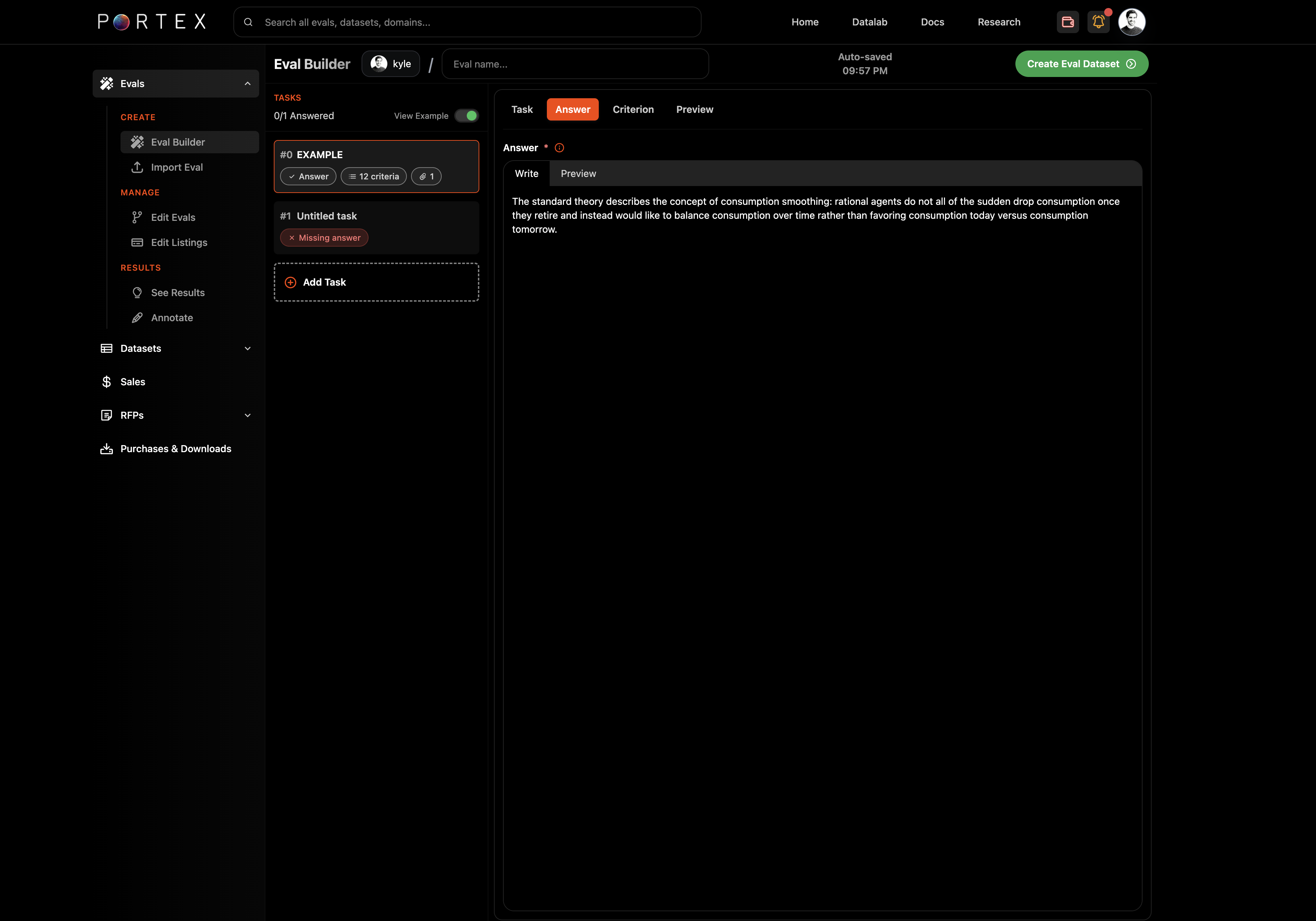Click the user profile avatar

[1131, 22]
